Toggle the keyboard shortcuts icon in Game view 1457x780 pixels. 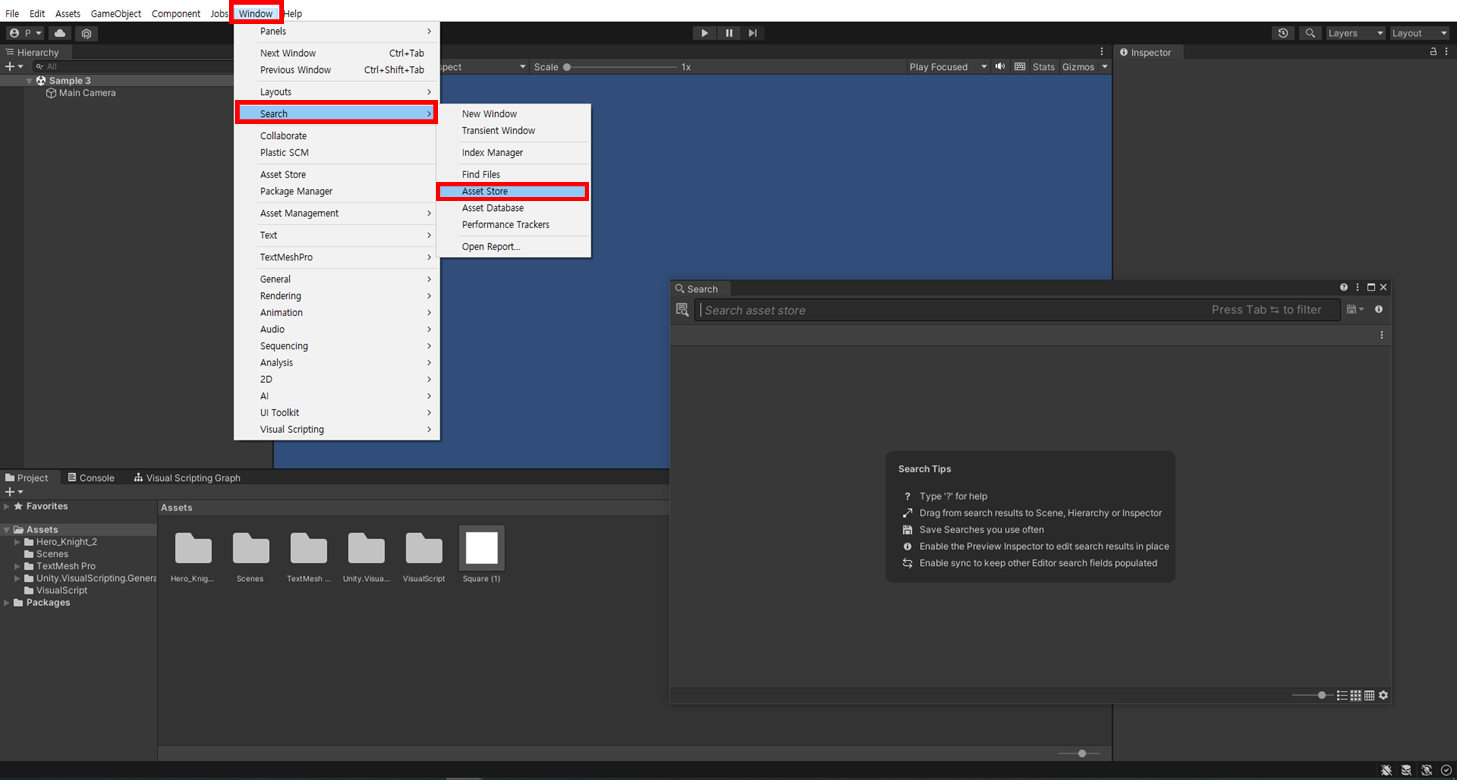[x=1020, y=67]
